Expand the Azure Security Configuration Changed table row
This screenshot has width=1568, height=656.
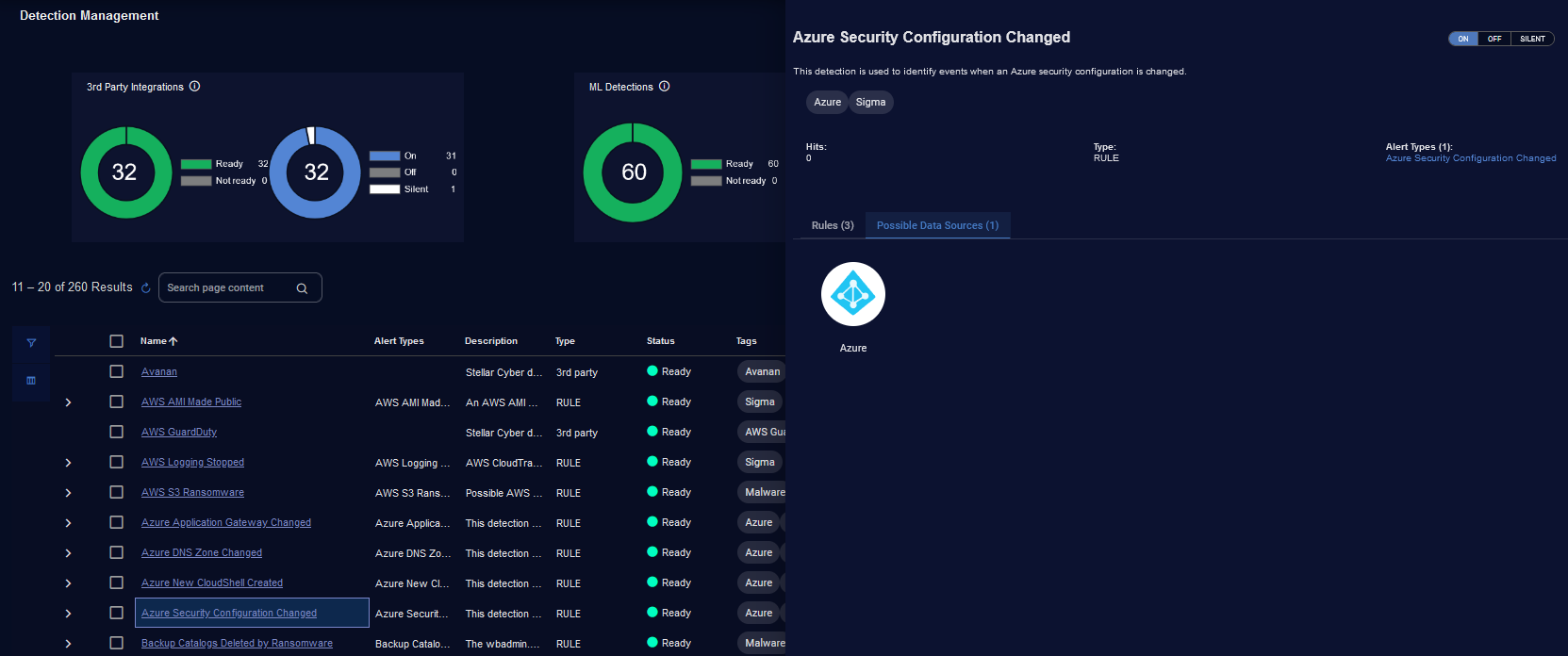point(68,614)
